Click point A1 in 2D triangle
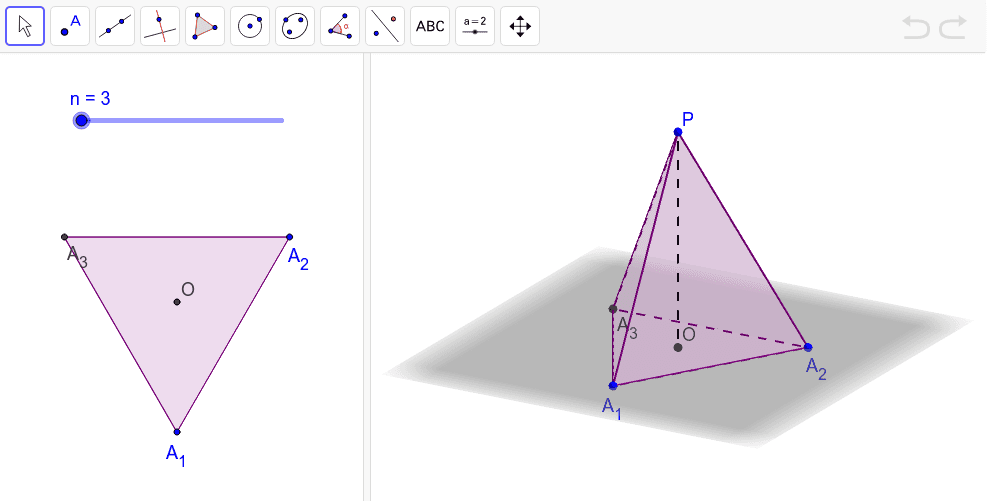Viewport: 987px width, 503px height. [177, 432]
